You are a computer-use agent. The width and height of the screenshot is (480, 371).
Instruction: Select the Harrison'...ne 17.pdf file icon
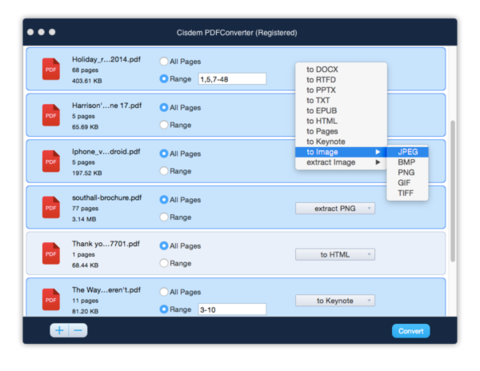pos(51,115)
